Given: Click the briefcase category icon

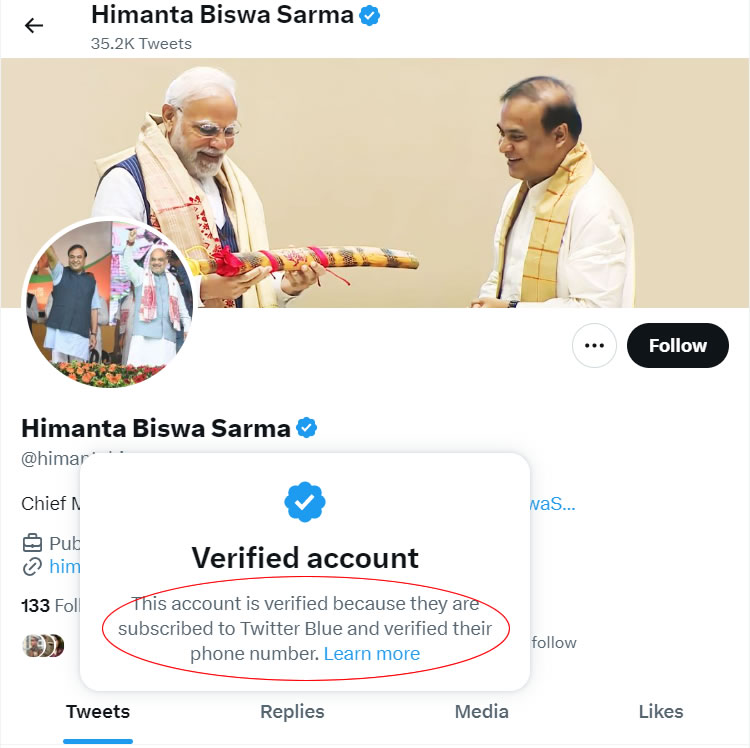Looking at the screenshot, I should [32, 543].
